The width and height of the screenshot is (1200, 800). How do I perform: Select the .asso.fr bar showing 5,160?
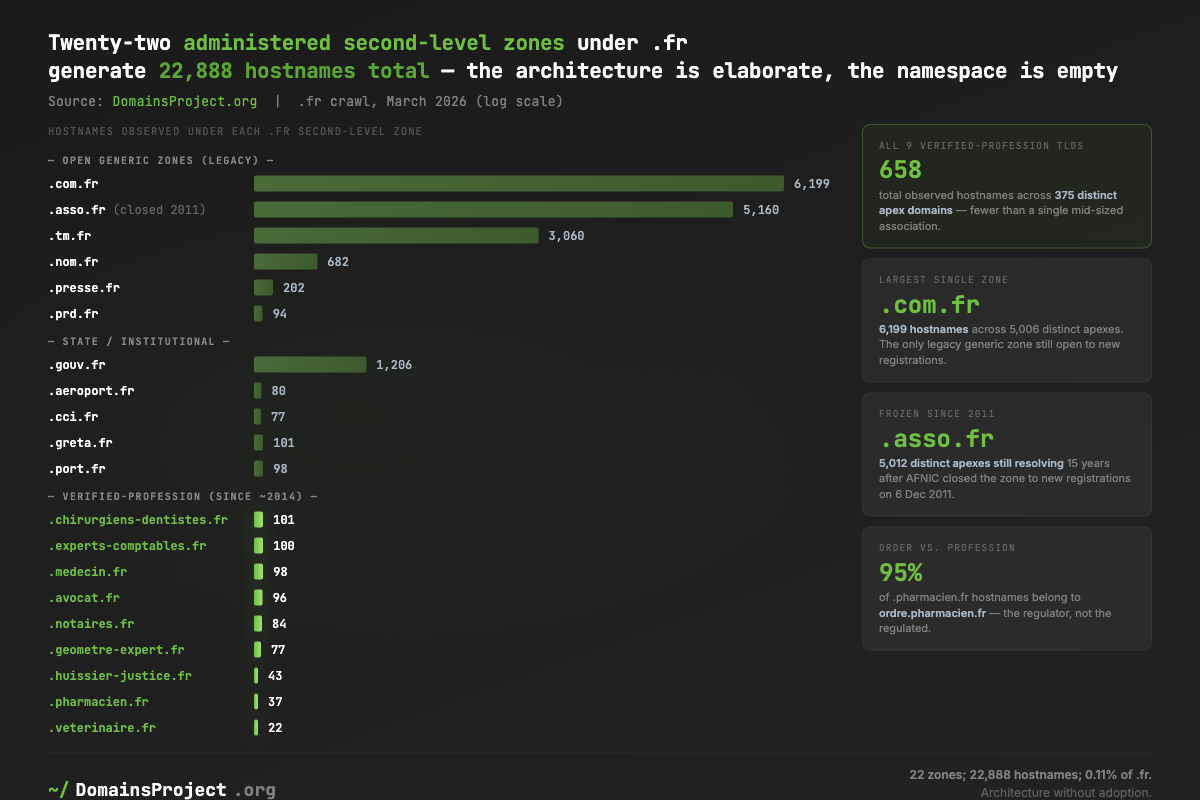click(493, 210)
